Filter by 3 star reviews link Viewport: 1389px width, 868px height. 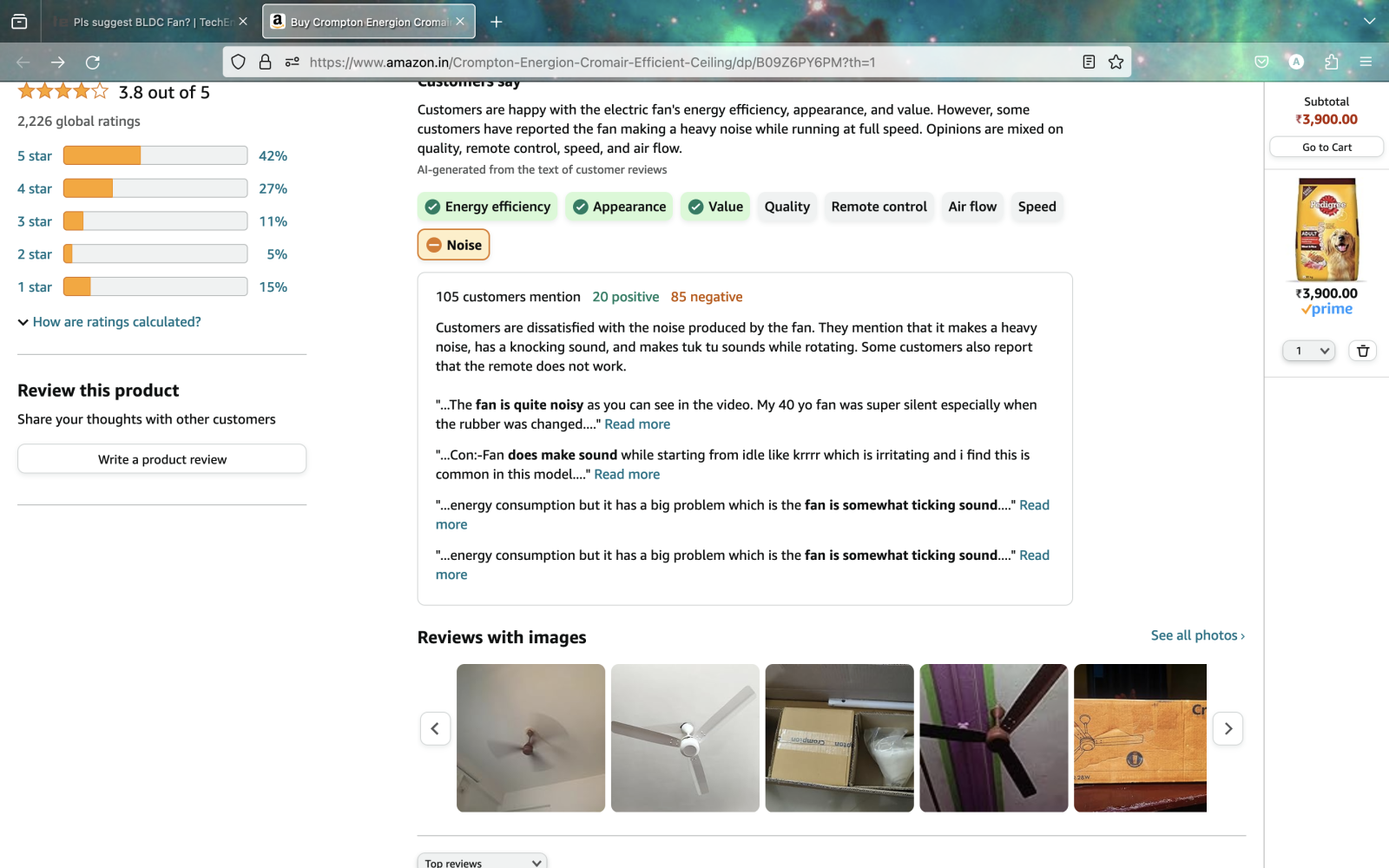coord(35,221)
